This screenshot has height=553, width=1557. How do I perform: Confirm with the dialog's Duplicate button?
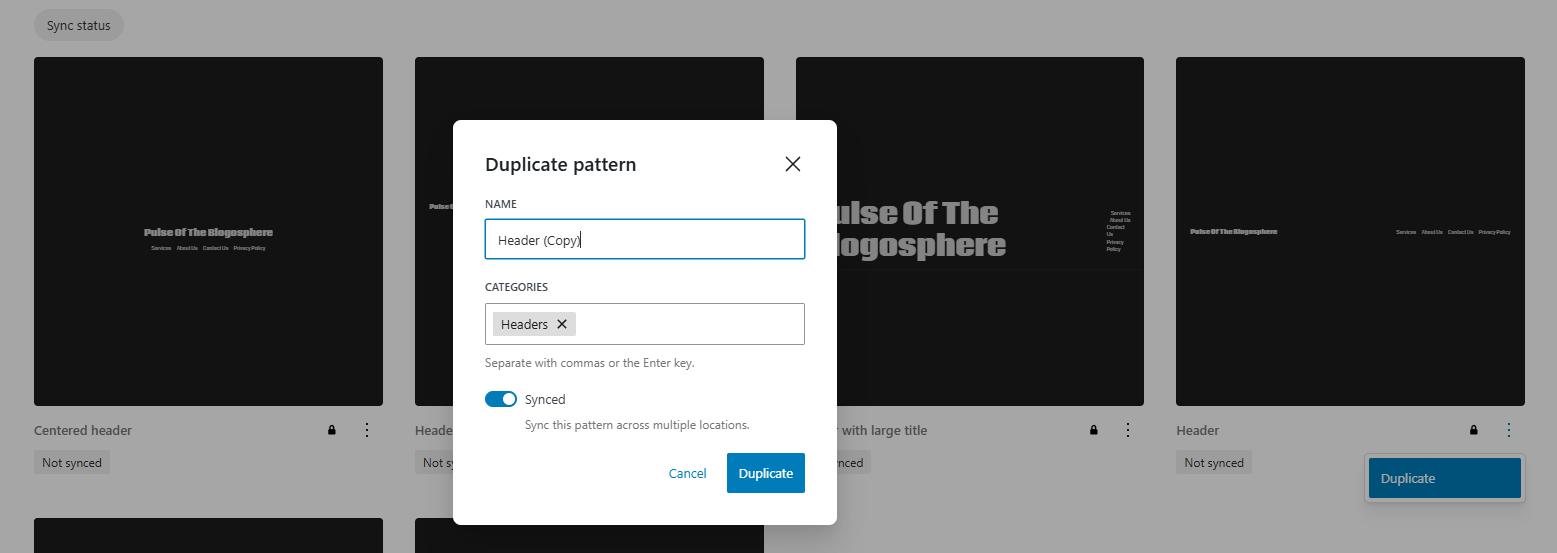(x=766, y=473)
